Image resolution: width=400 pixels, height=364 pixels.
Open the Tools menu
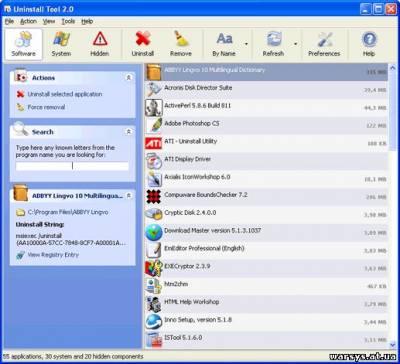tap(68, 21)
